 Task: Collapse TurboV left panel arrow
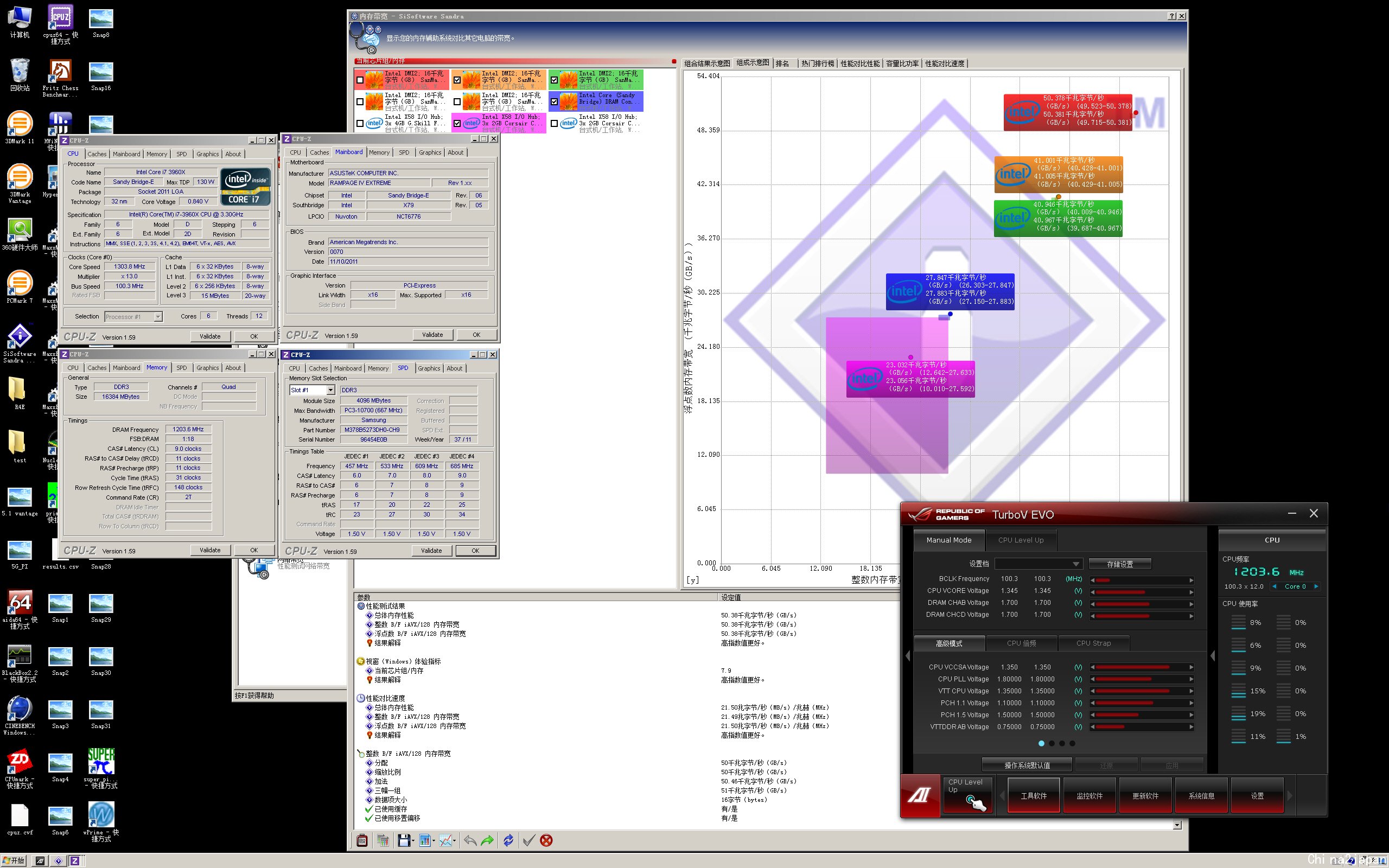(x=907, y=655)
